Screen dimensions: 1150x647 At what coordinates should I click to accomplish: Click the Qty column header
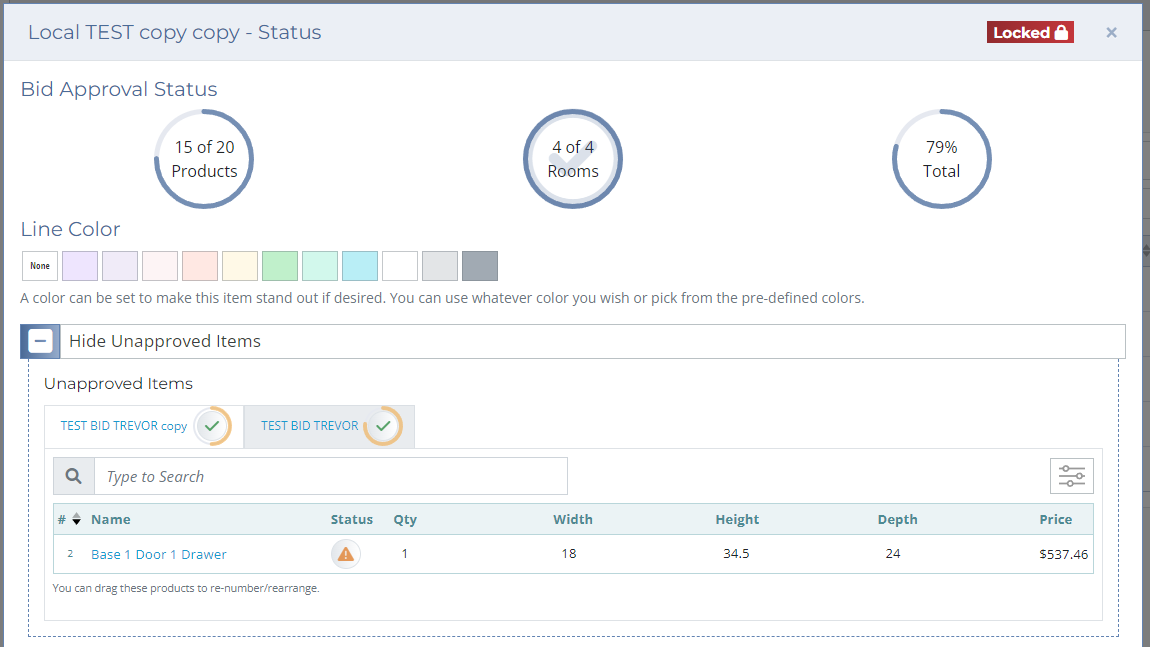(x=405, y=519)
